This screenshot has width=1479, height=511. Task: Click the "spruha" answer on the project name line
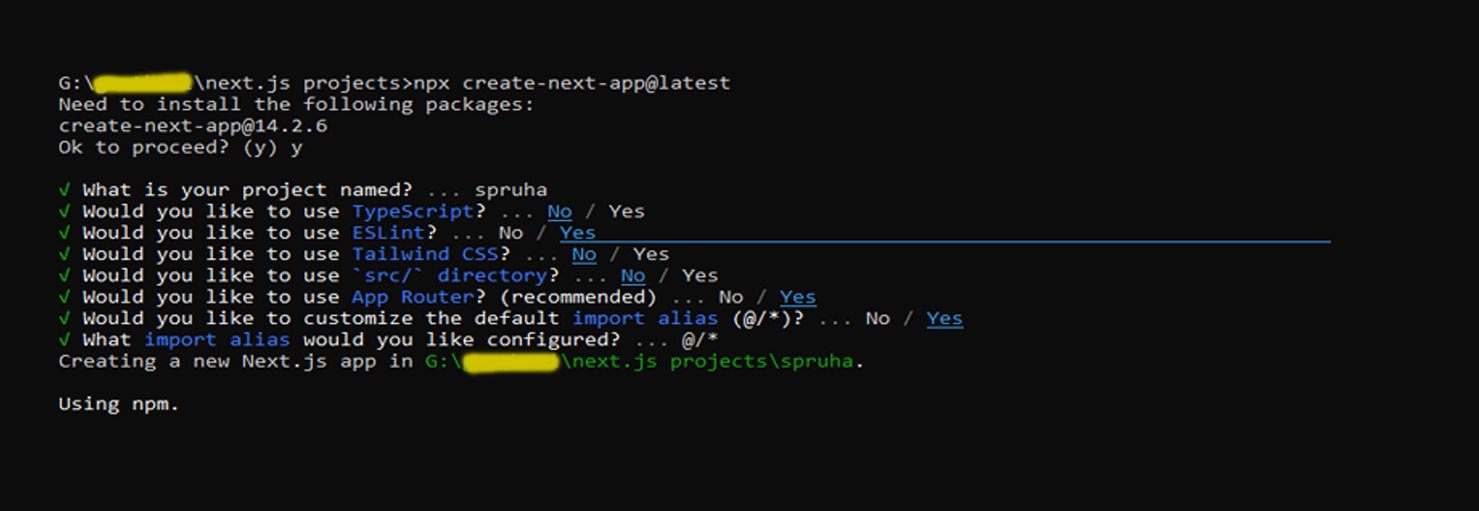pyautogui.click(x=510, y=190)
